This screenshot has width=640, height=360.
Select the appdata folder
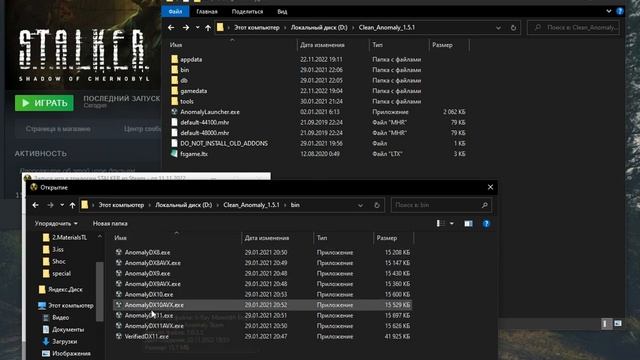tap(191, 59)
